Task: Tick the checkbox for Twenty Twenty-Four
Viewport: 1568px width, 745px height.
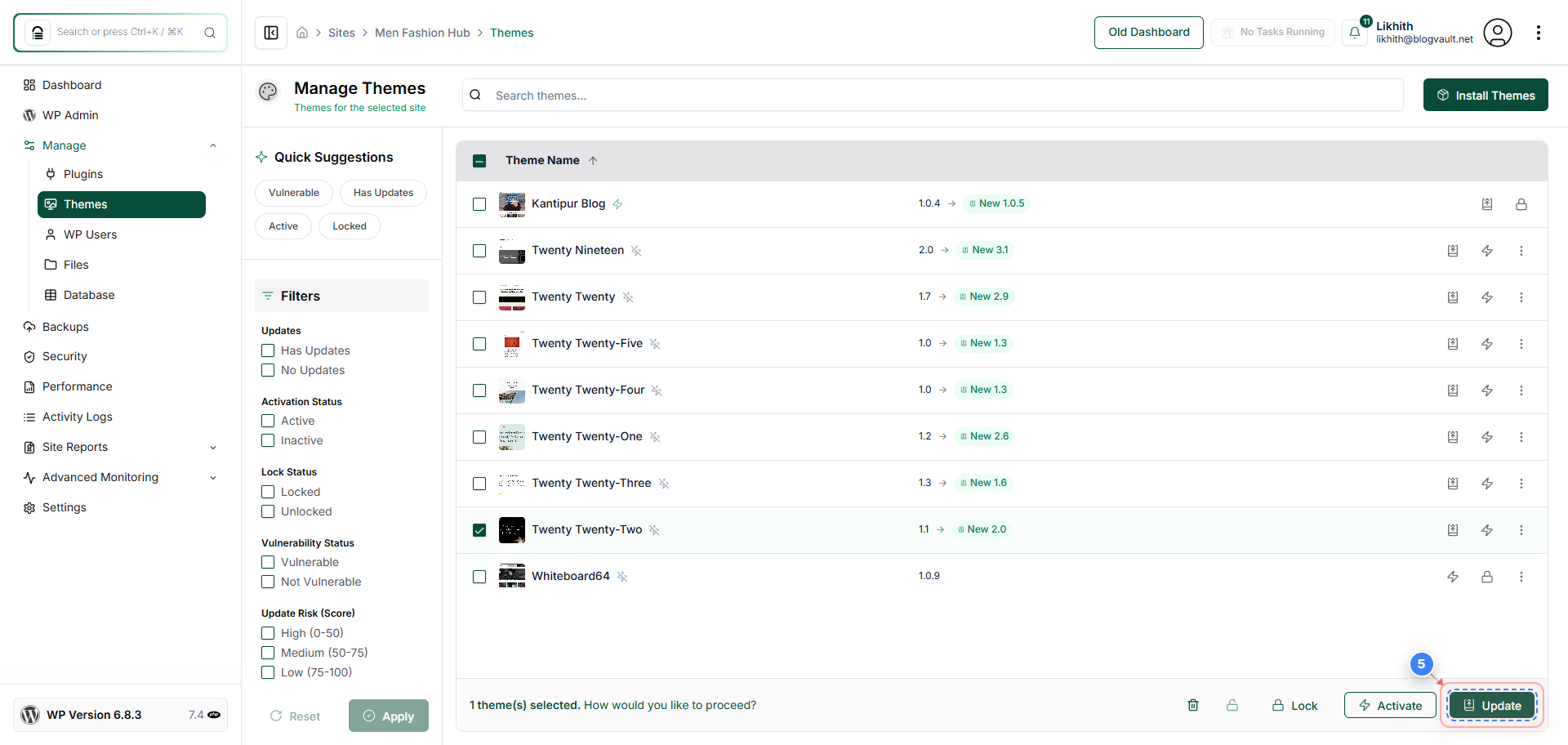Action: click(479, 390)
